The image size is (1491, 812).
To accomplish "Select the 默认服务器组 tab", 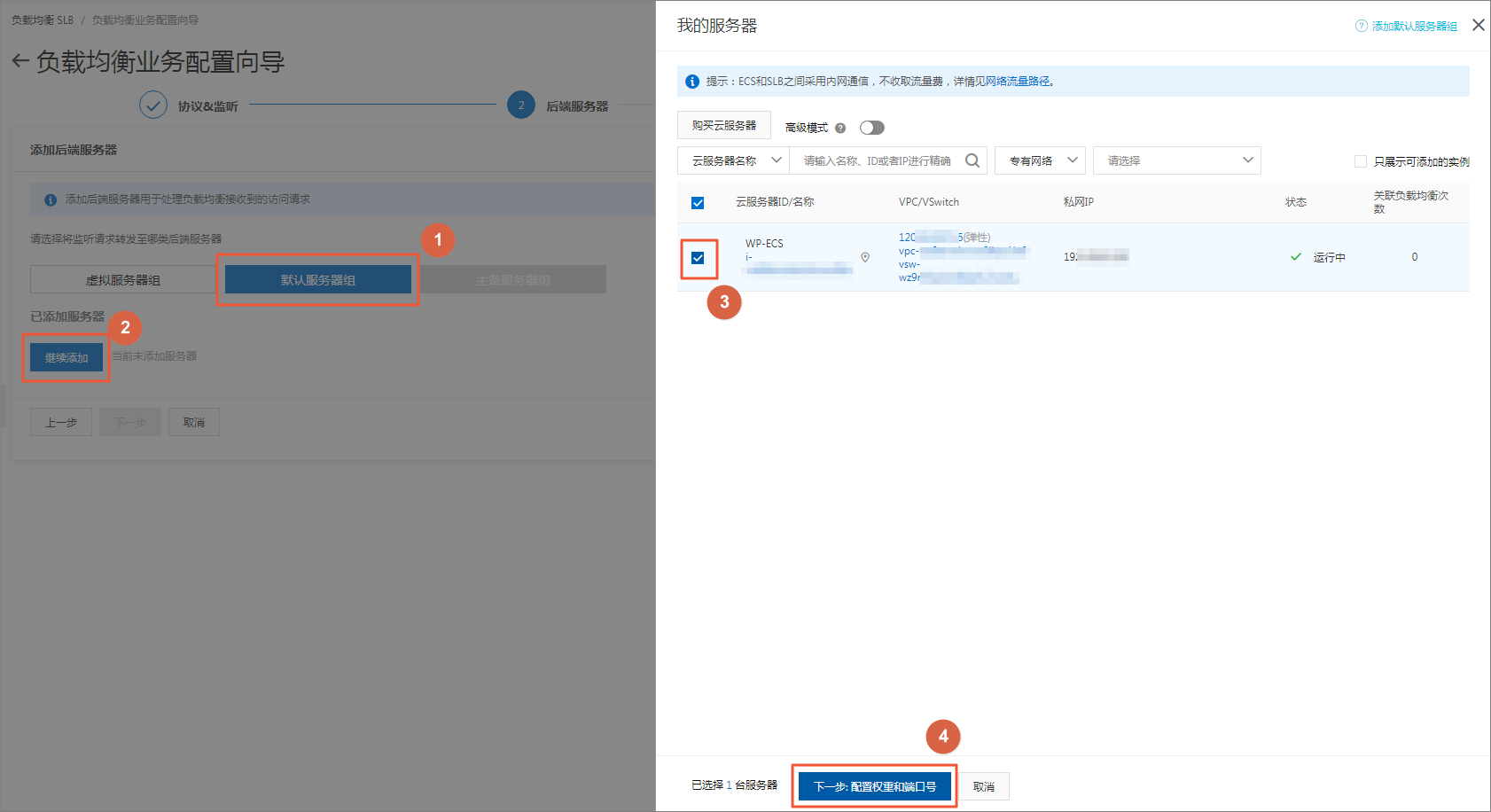I will [318, 279].
